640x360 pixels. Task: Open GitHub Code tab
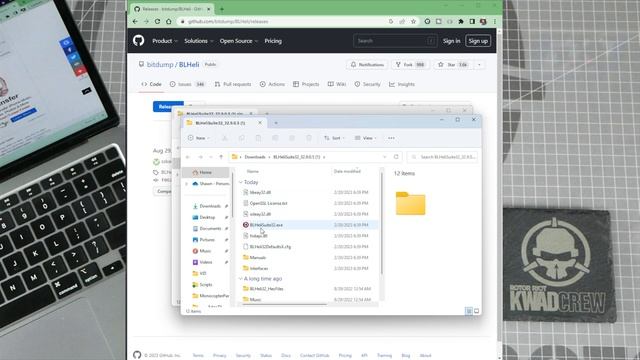[151, 84]
